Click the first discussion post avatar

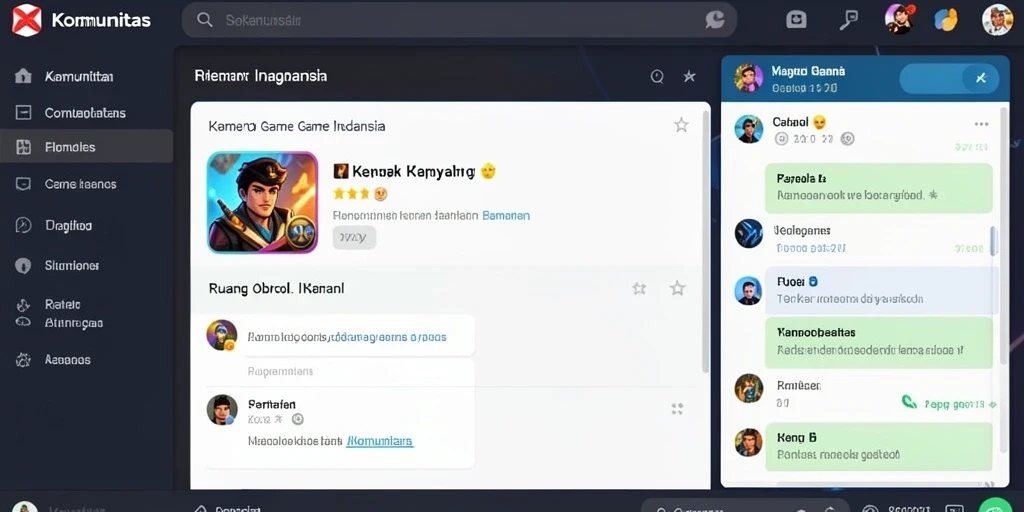tap(221, 335)
